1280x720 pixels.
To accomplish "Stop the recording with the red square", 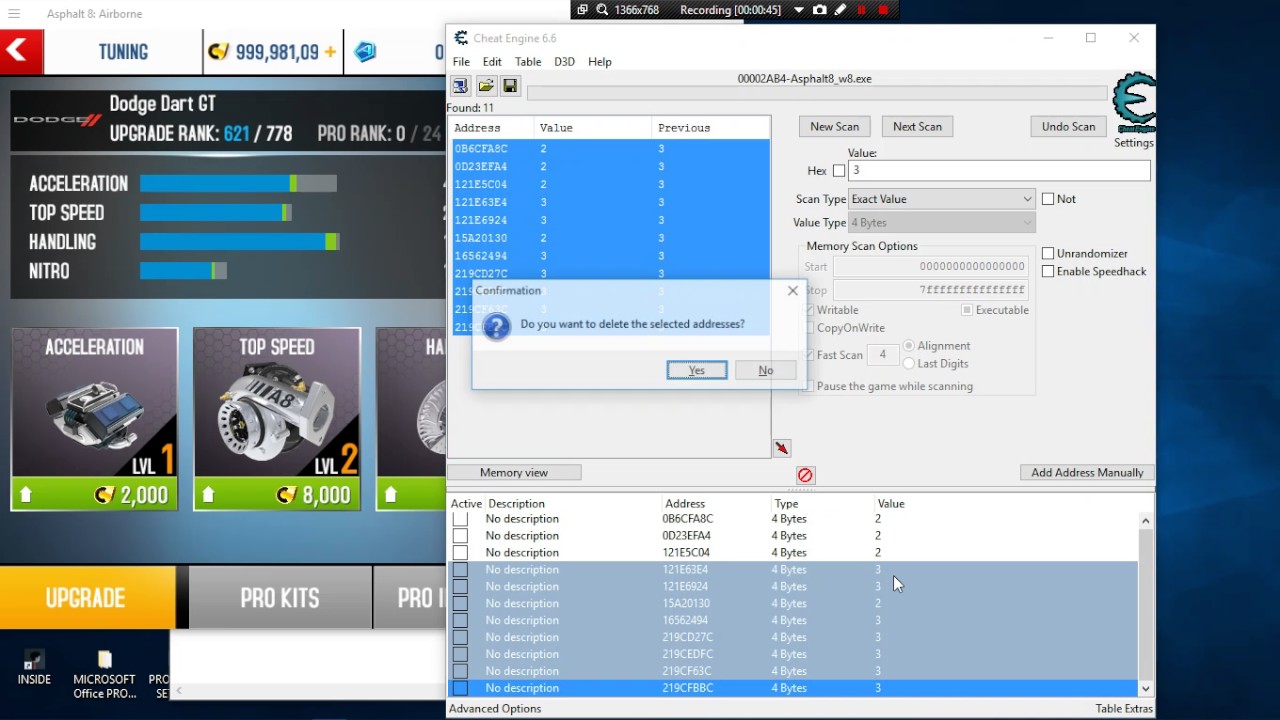I will tap(883, 10).
